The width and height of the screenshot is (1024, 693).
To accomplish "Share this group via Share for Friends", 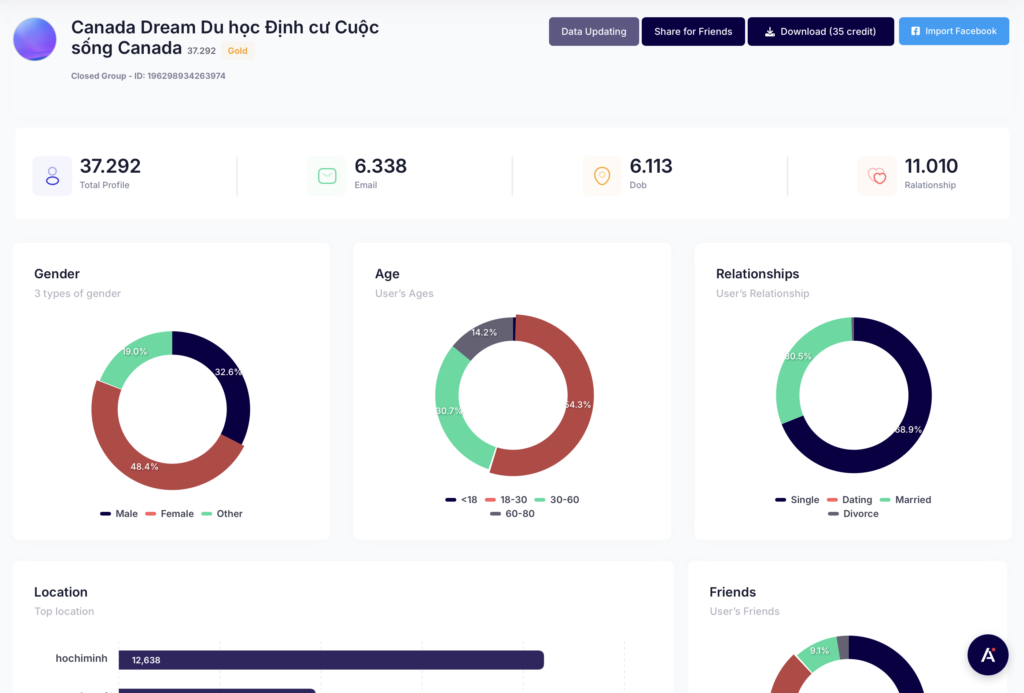I will pyautogui.click(x=693, y=31).
